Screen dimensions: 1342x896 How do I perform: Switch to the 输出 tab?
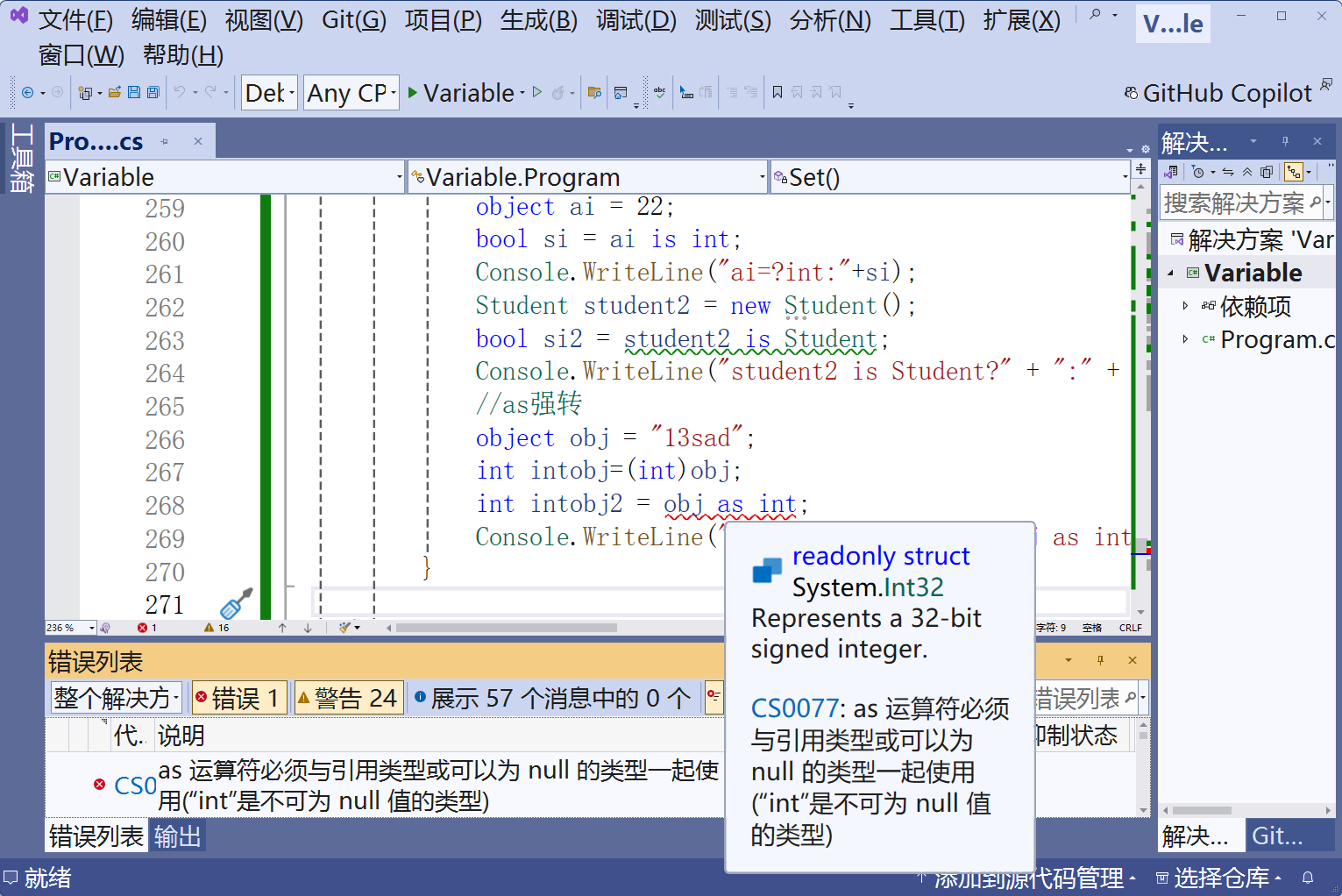click(x=178, y=836)
